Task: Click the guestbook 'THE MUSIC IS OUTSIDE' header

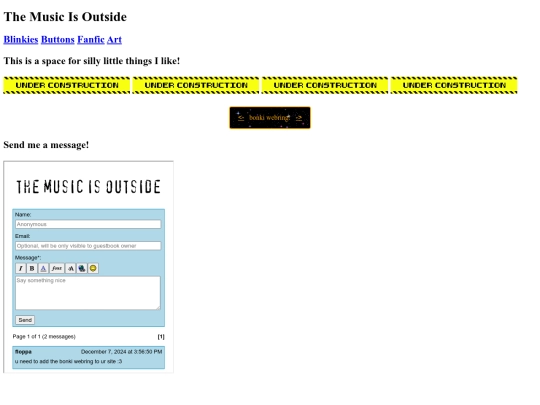Action: pos(88,187)
